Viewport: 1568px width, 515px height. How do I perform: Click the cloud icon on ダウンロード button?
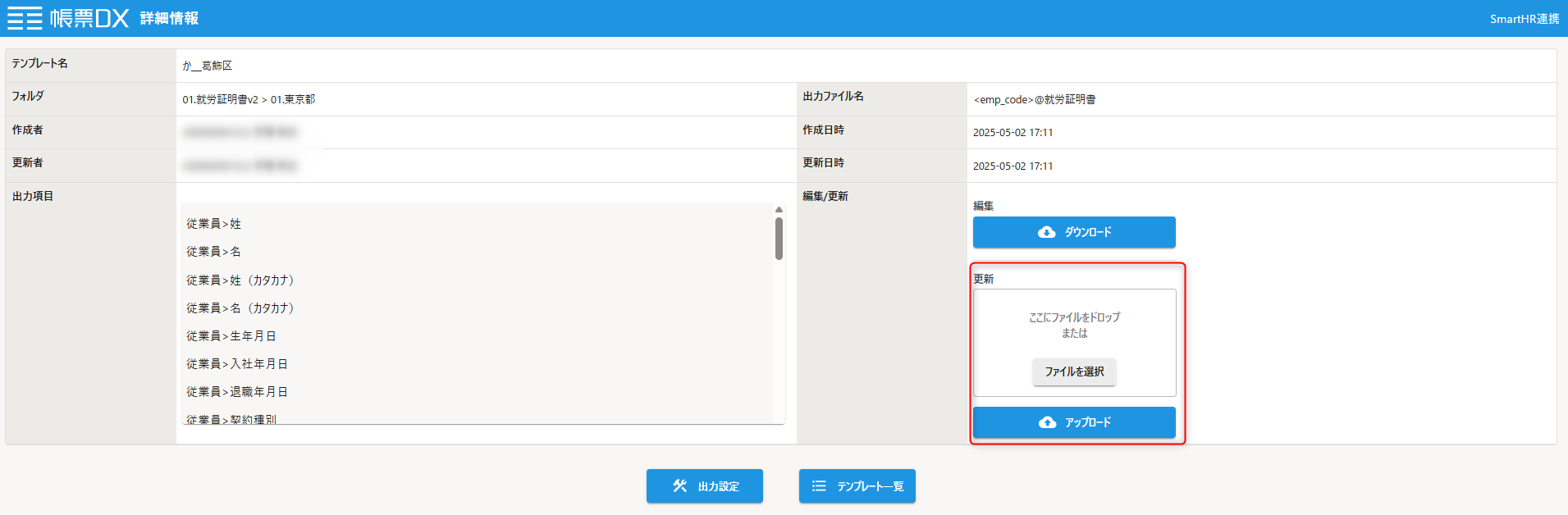[x=1046, y=232]
